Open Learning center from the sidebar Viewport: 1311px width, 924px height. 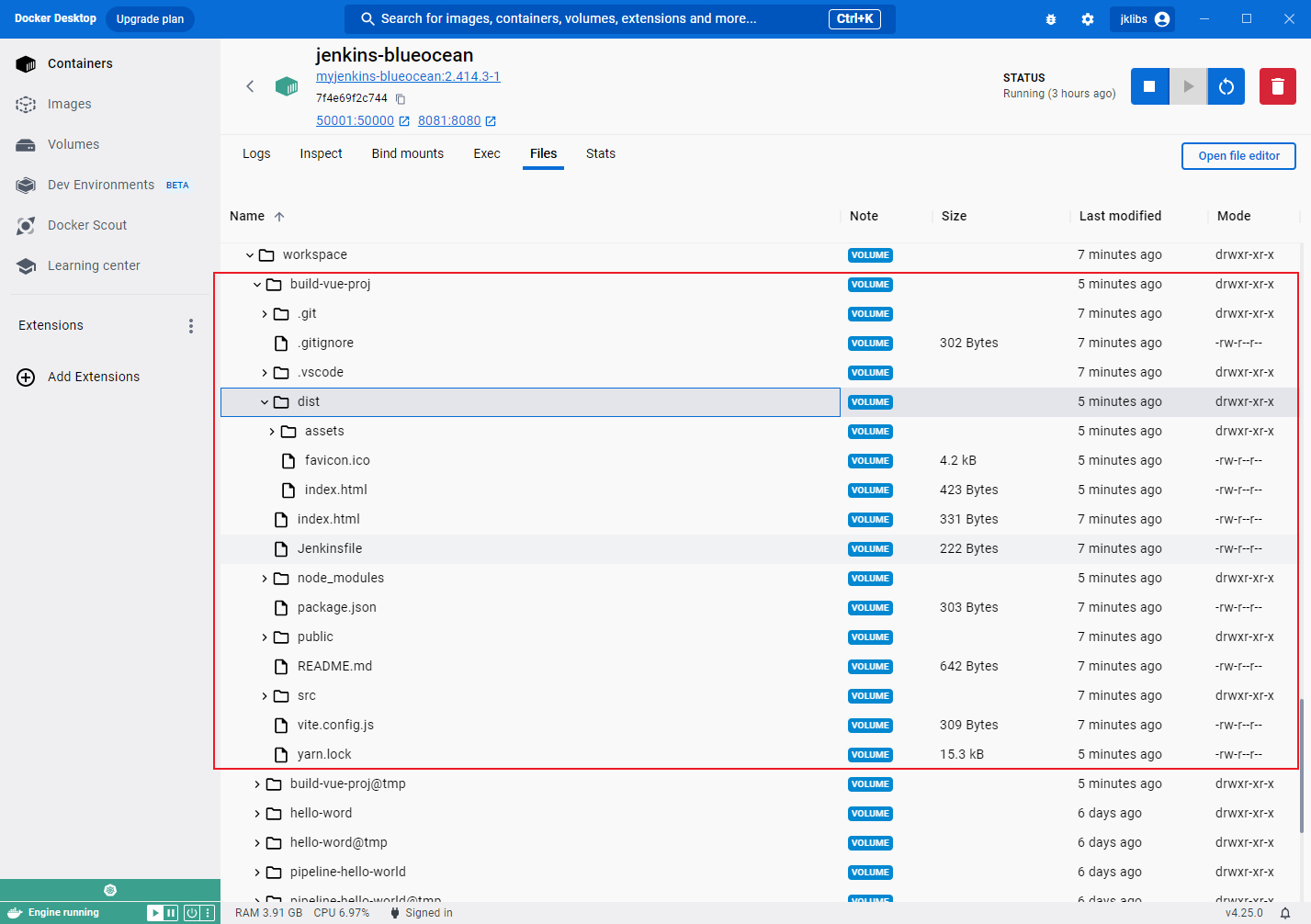coord(110,265)
